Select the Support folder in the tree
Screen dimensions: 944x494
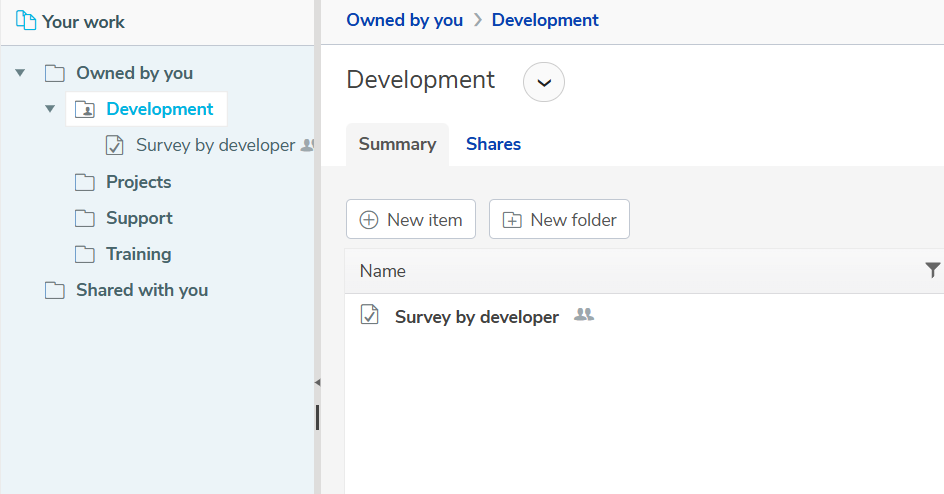[x=139, y=218]
